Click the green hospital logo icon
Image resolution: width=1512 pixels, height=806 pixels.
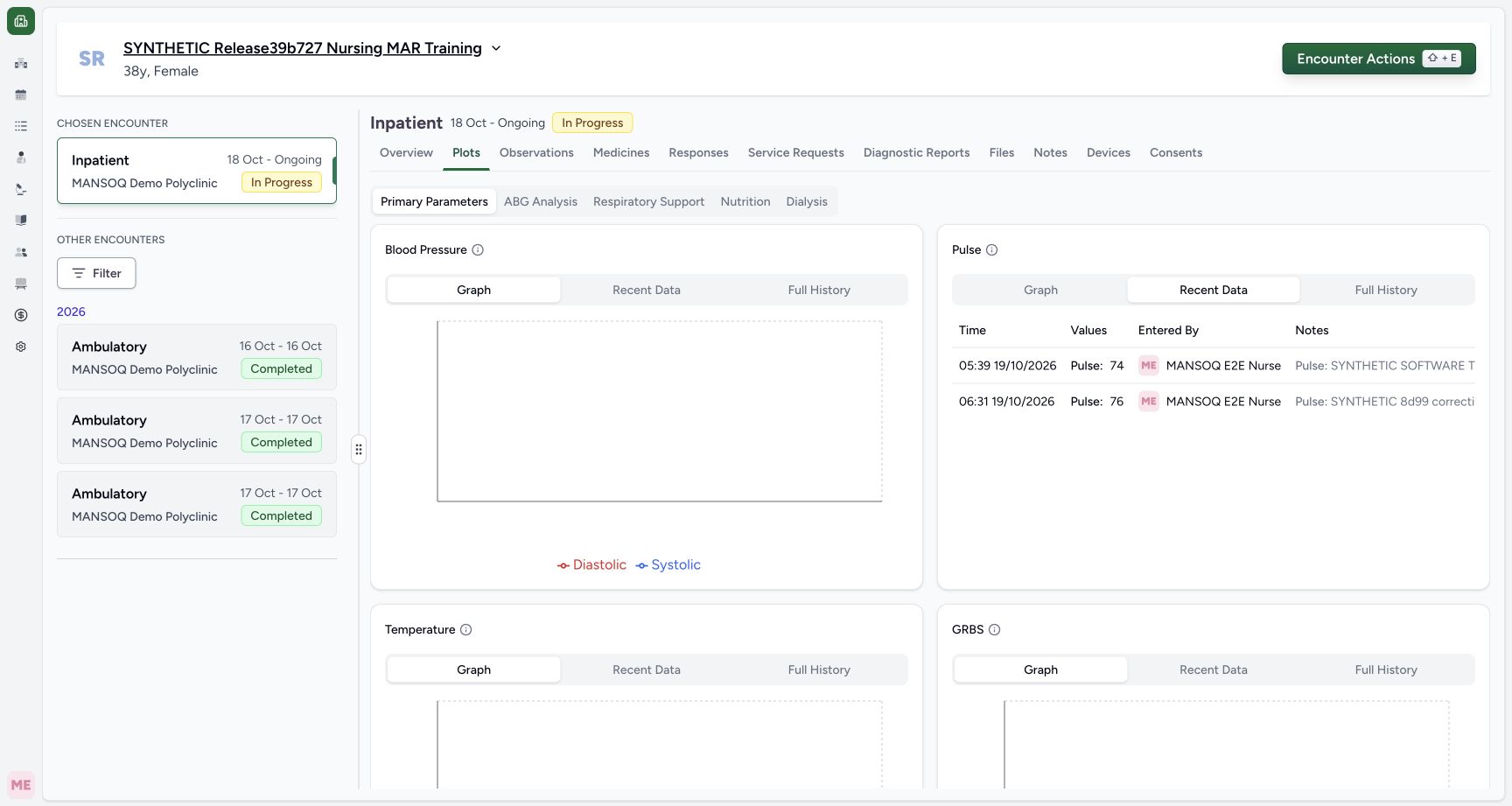[21, 21]
